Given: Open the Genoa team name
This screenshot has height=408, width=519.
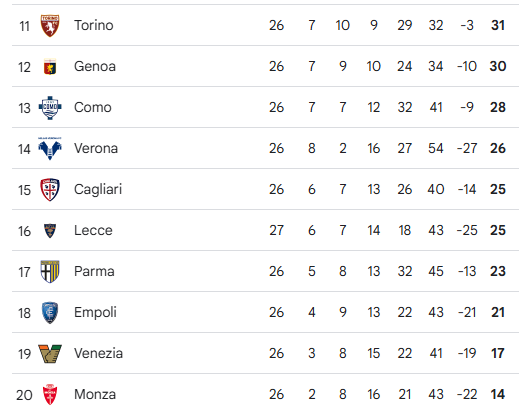Looking at the screenshot, I should [x=95, y=66].
